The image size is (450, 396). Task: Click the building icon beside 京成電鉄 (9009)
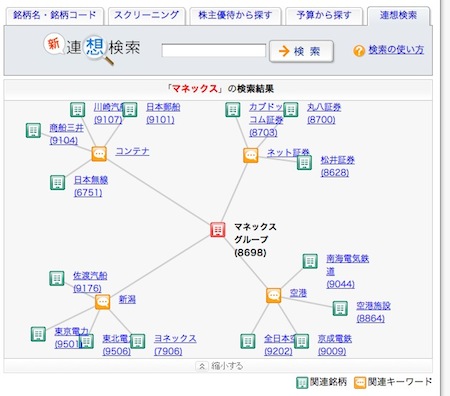[x=301, y=341]
